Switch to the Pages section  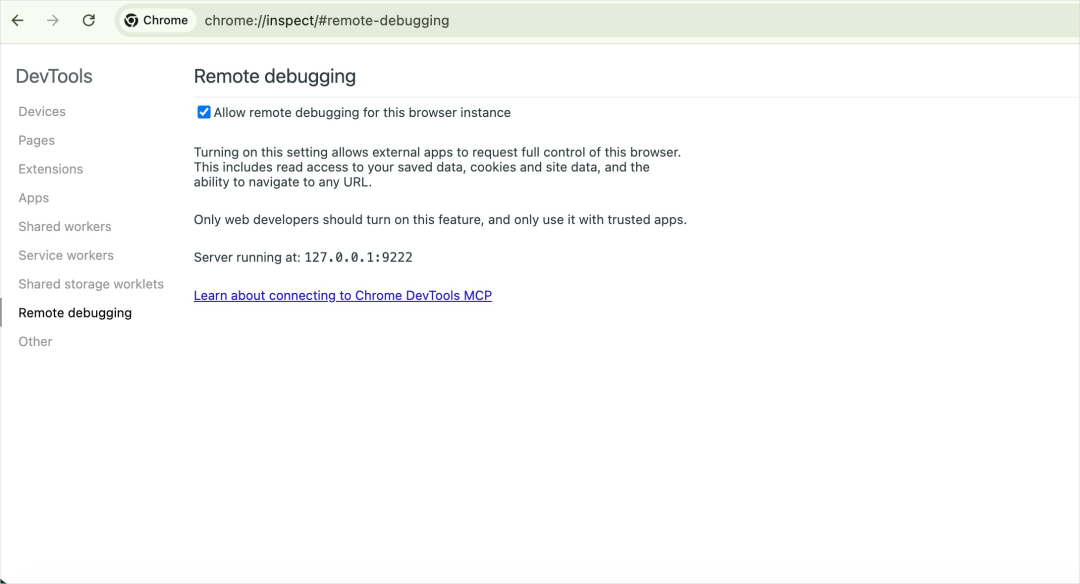click(37, 141)
